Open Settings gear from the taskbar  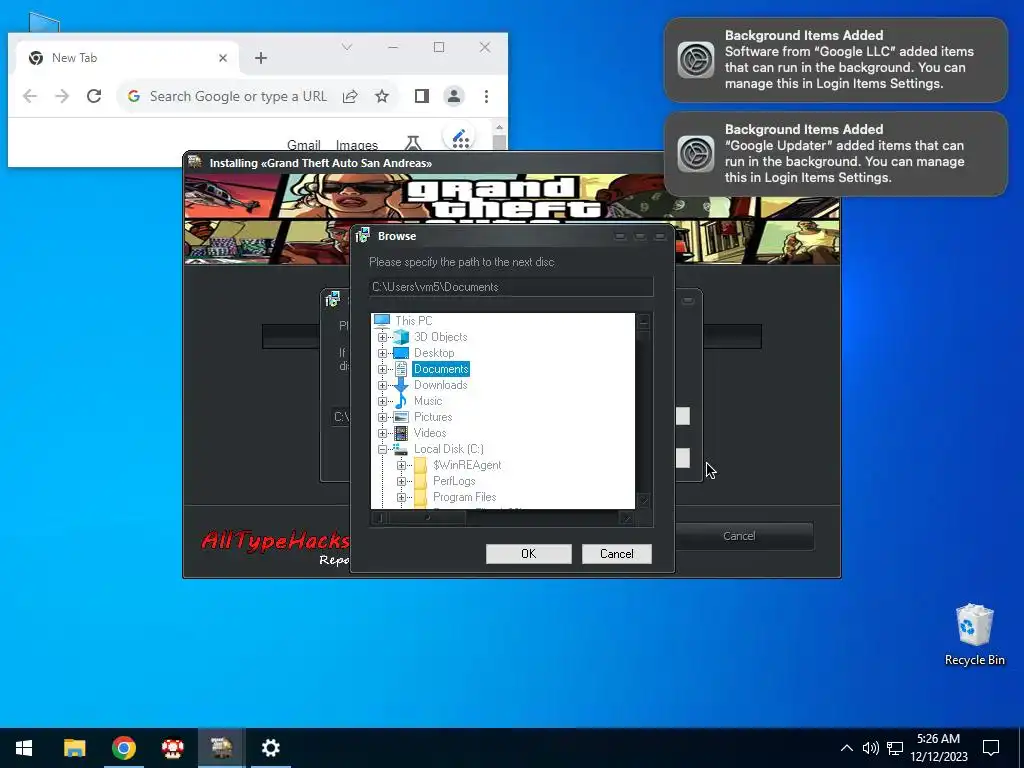click(x=270, y=748)
